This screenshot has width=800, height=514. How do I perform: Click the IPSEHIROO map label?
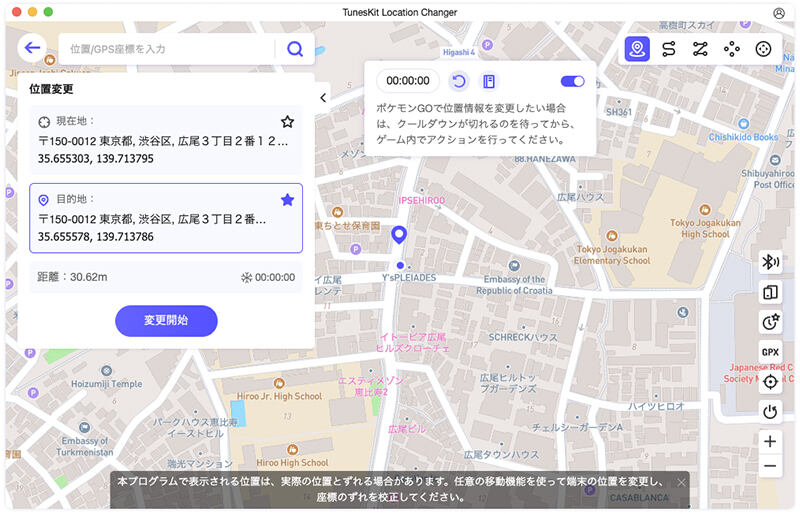(421, 201)
